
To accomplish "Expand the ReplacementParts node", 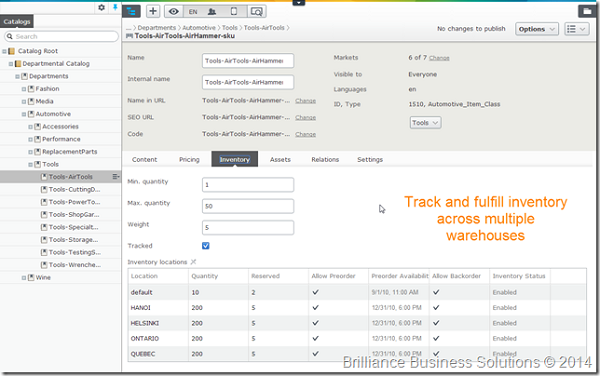I will coord(31,152).
